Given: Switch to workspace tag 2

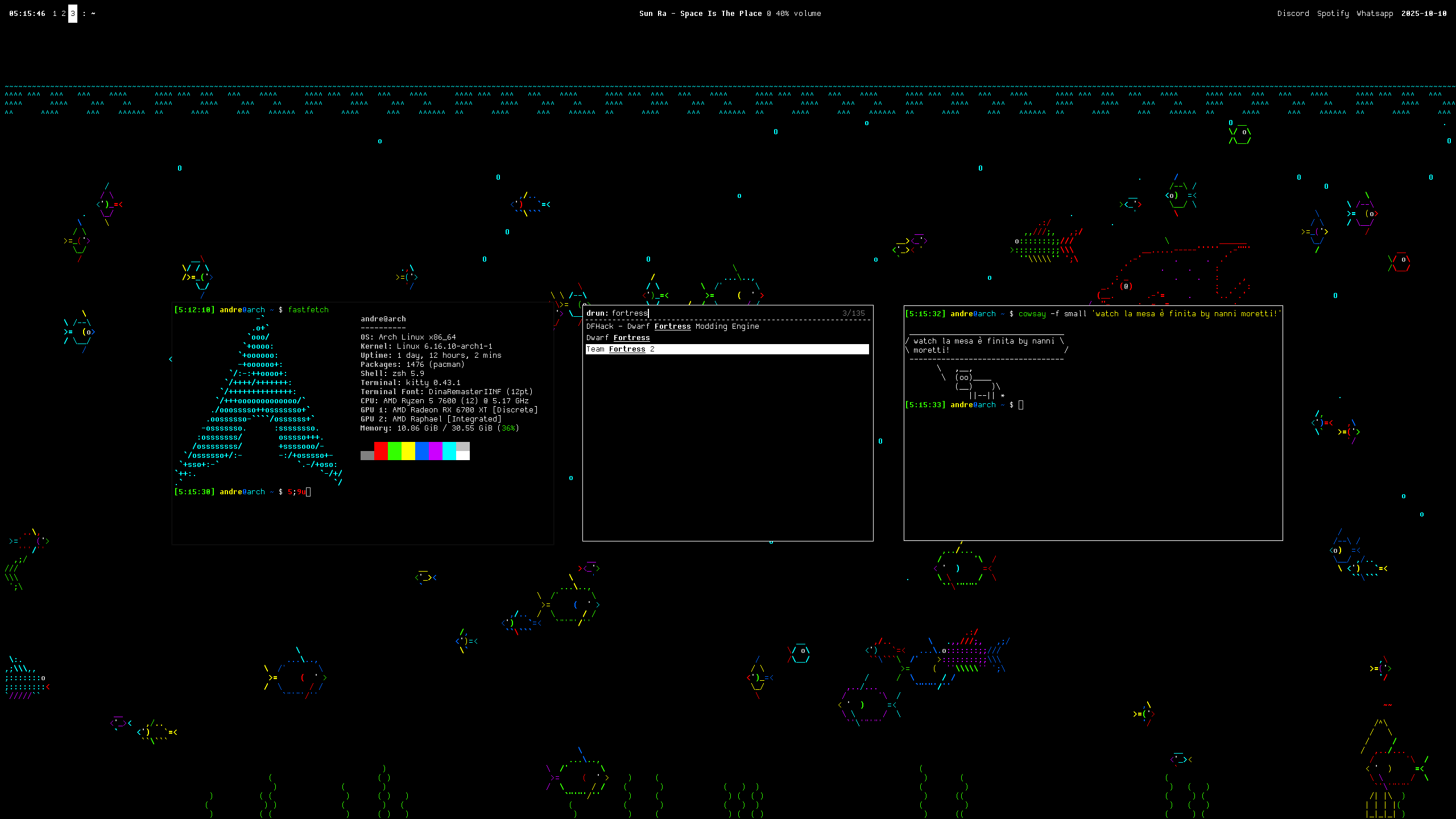Looking at the screenshot, I should click(64, 14).
